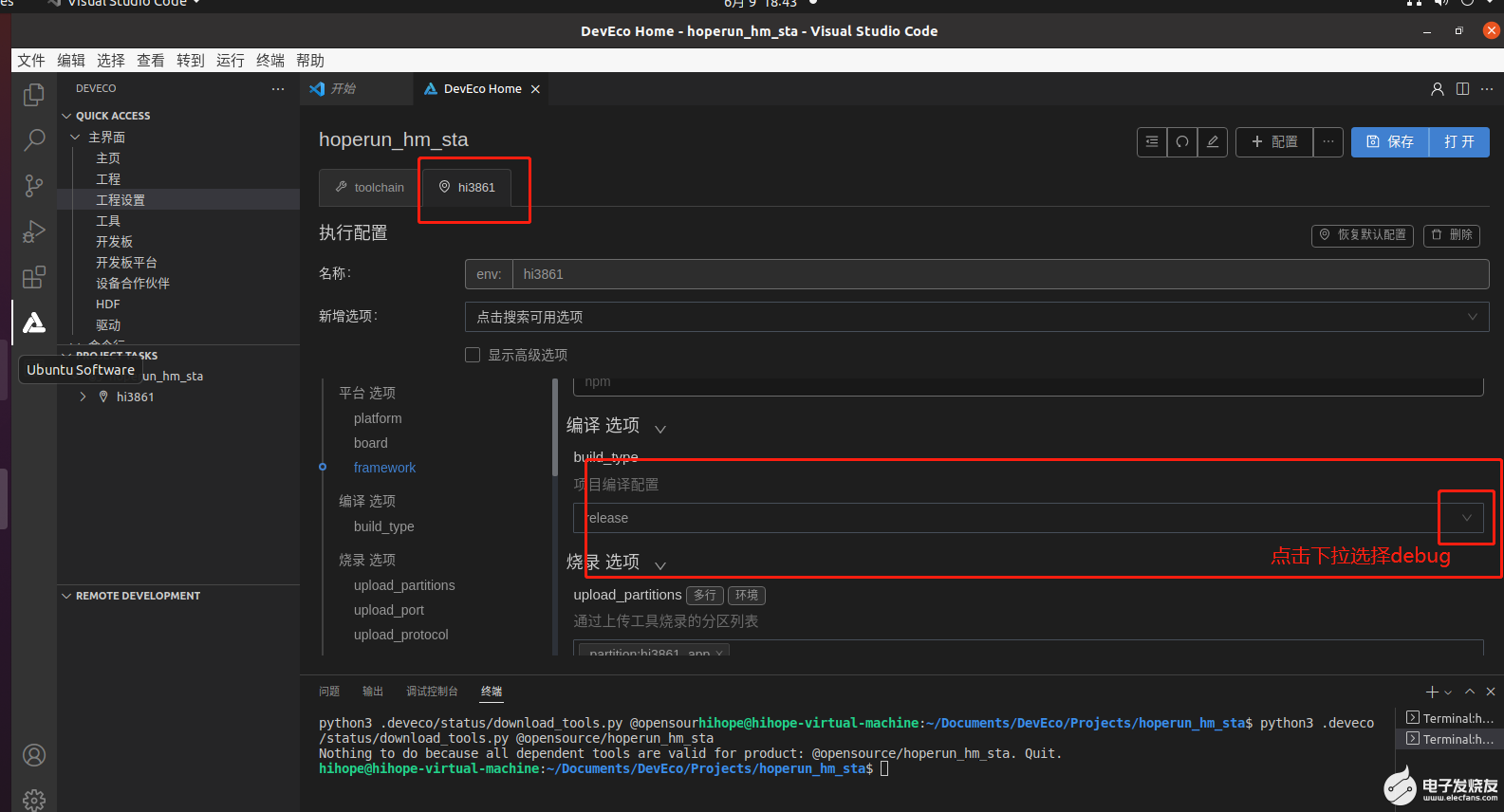This screenshot has width=1504, height=812.
Task: Open 新增选项 search options dropdown
Action: (x=976, y=317)
